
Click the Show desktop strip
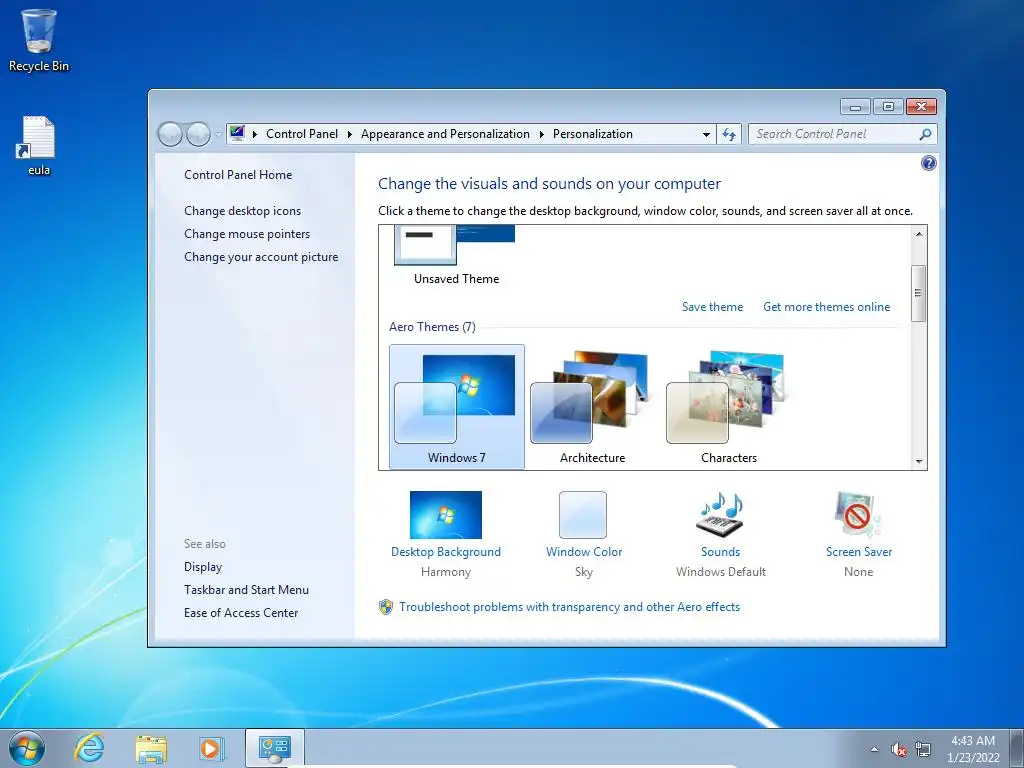point(1017,748)
